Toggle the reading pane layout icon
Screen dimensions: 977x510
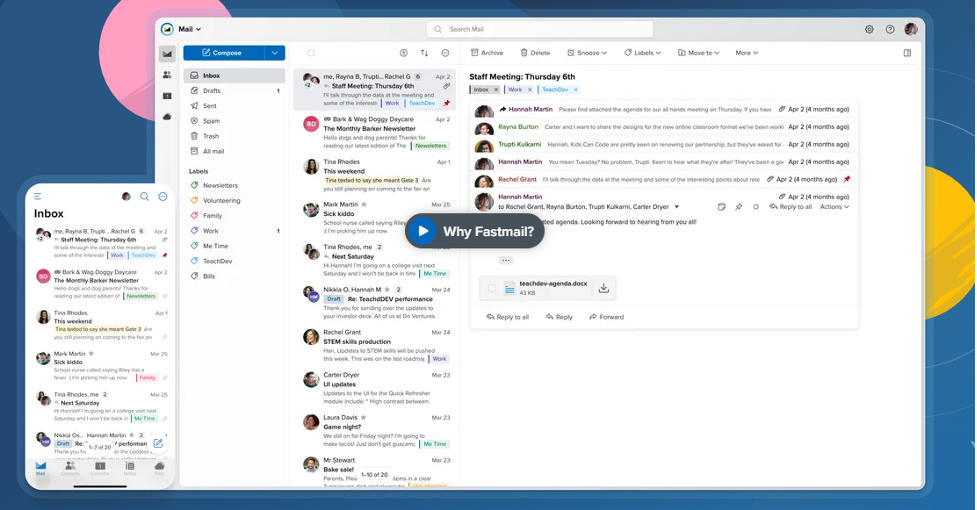[907, 53]
